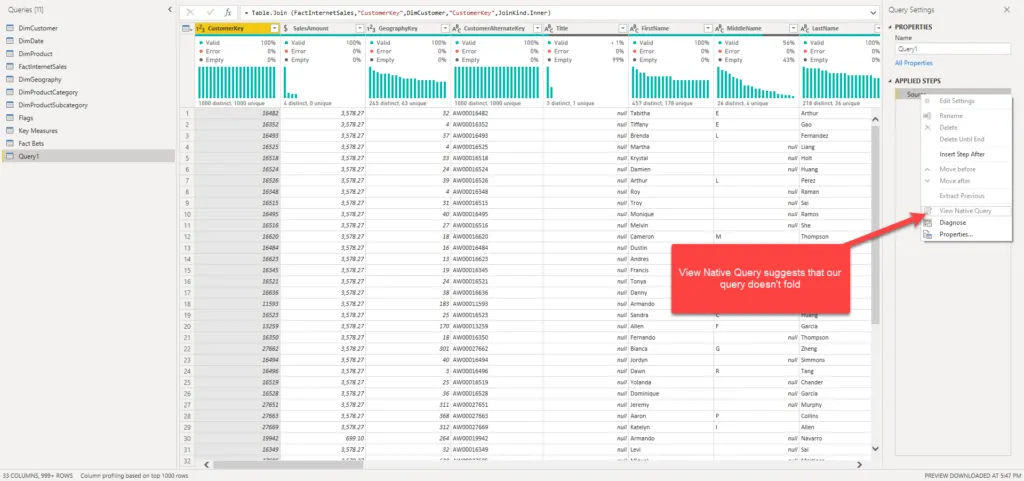
Task: Open MiddleName column filter dropdown
Action: (x=793, y=29)
